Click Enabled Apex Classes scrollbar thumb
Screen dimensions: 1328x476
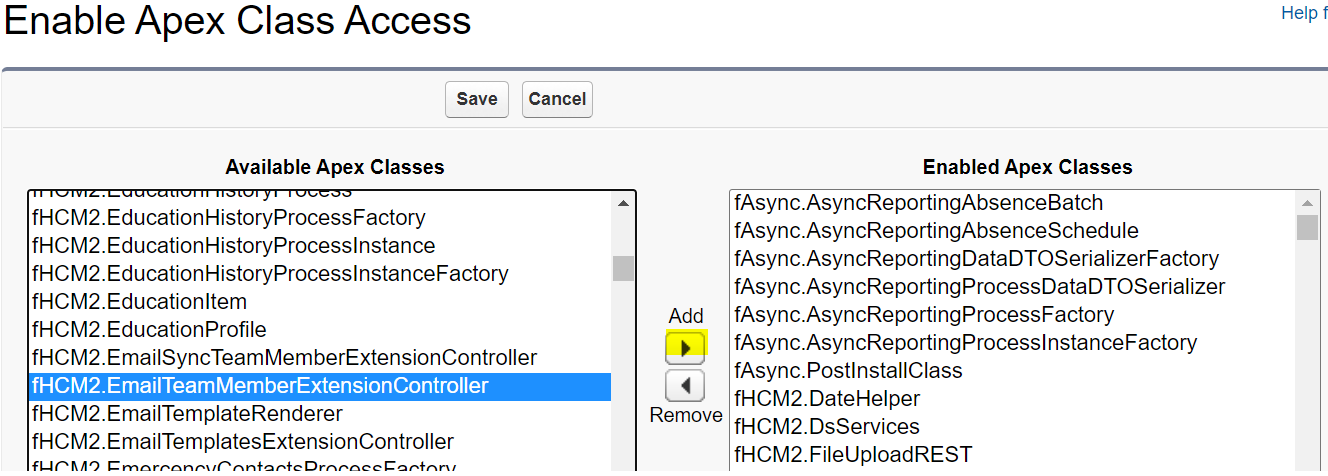pyautogui.click(x=1306, y=228)
